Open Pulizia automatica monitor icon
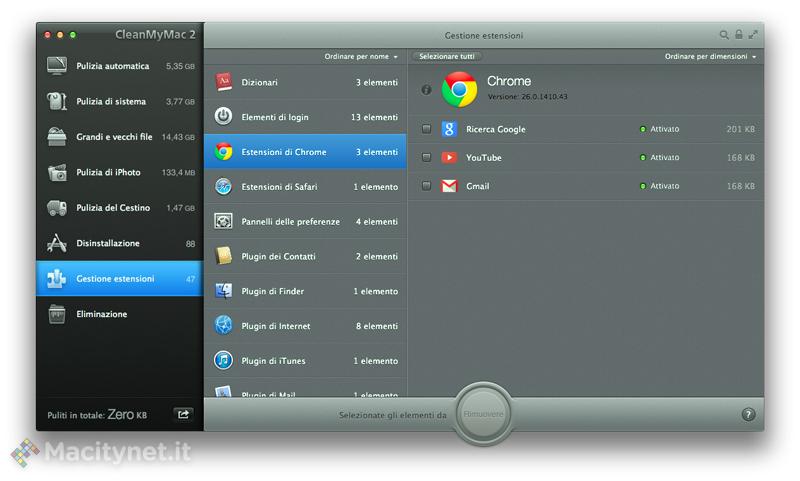The width and height of the screenshot is (800, 481). [57, 66]
